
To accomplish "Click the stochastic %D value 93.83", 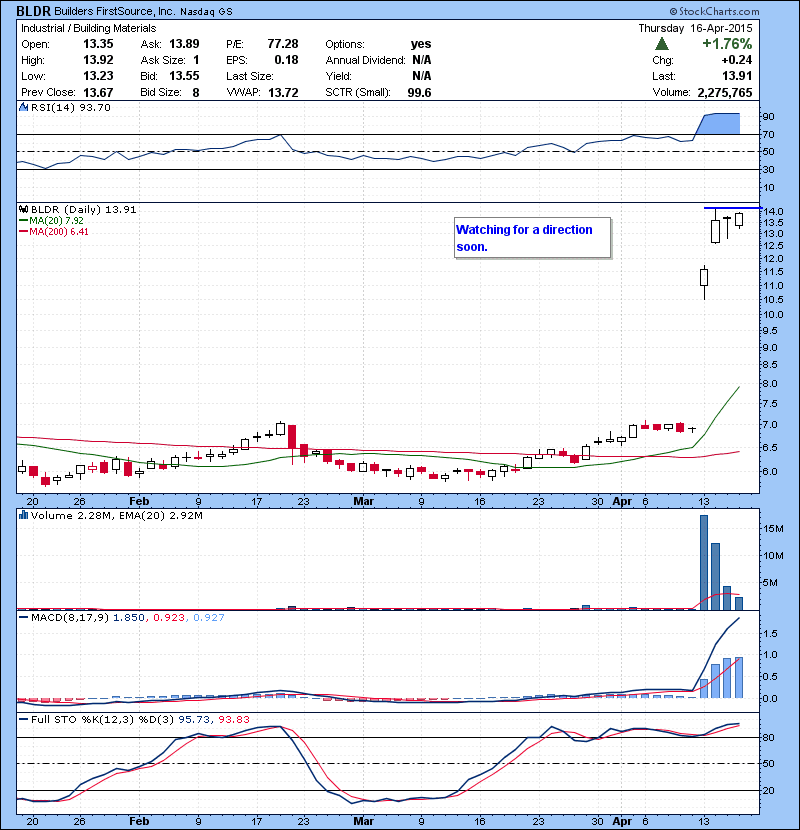I will 233,719.
